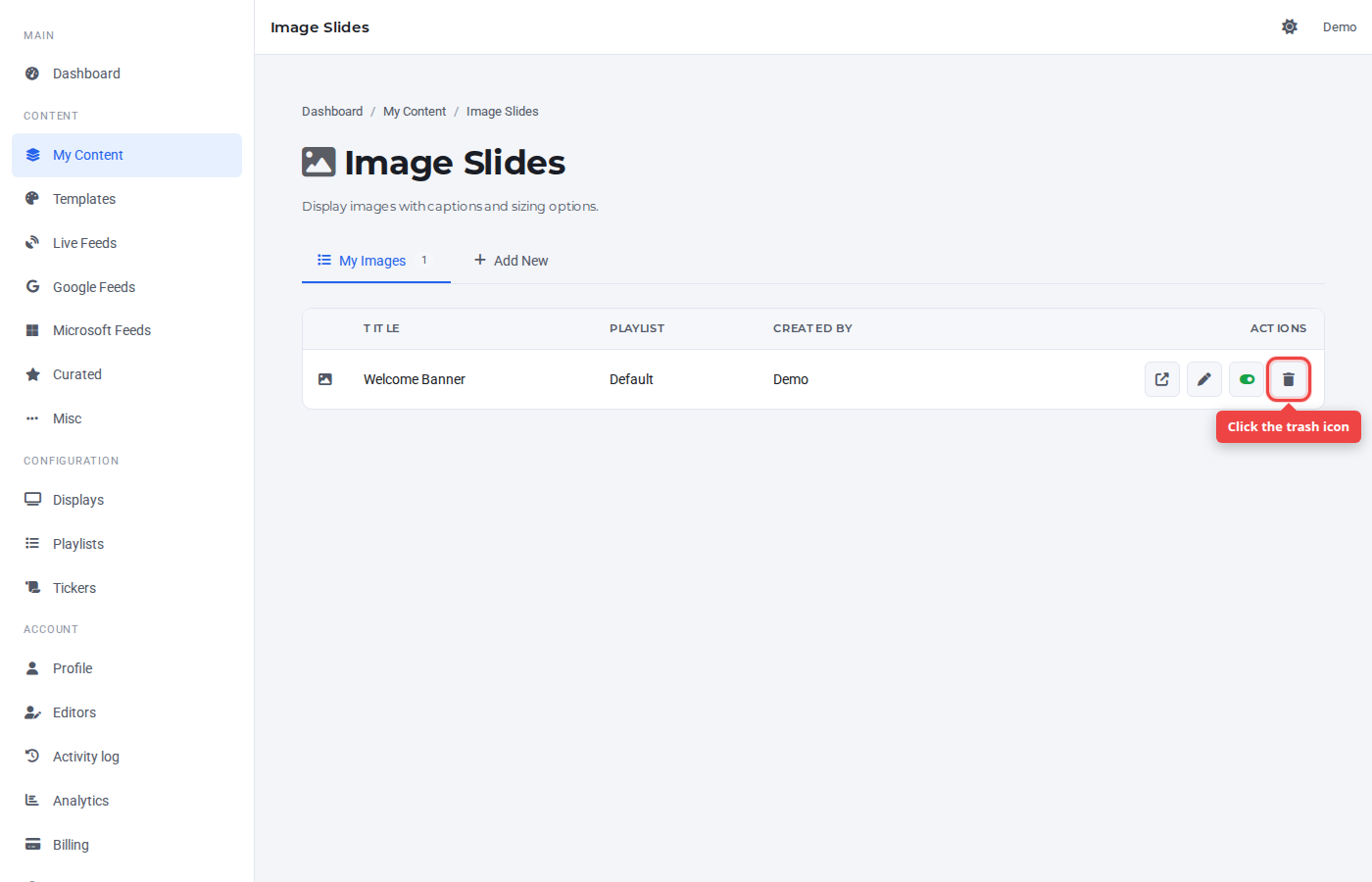This screenshot has height=882, width=1372.
Task: Click the image icon beside Welcome Banner
Action: pos(325,379)
